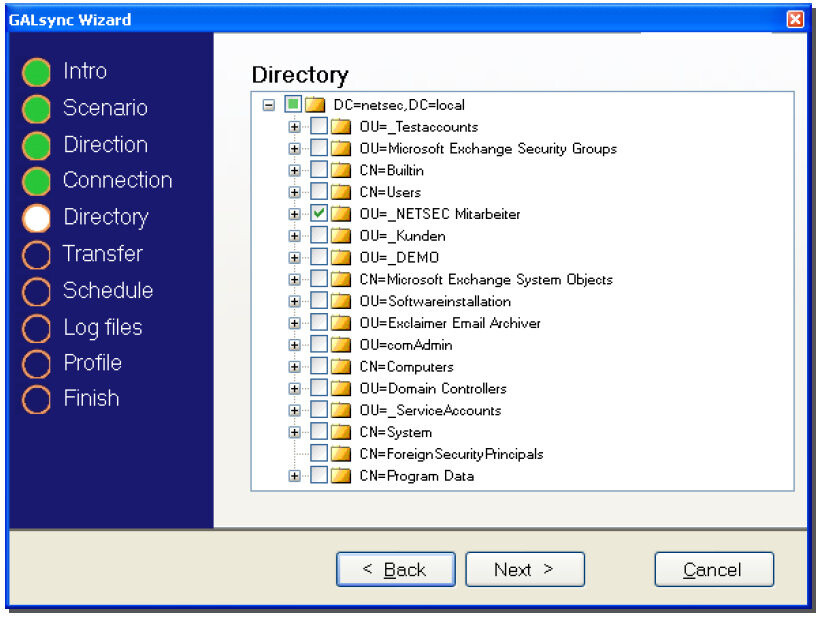Image resolution: width=821 pixels, height=617 pixels.
Task: Click the Connection step green circle icon
Action: pos(36,181)
